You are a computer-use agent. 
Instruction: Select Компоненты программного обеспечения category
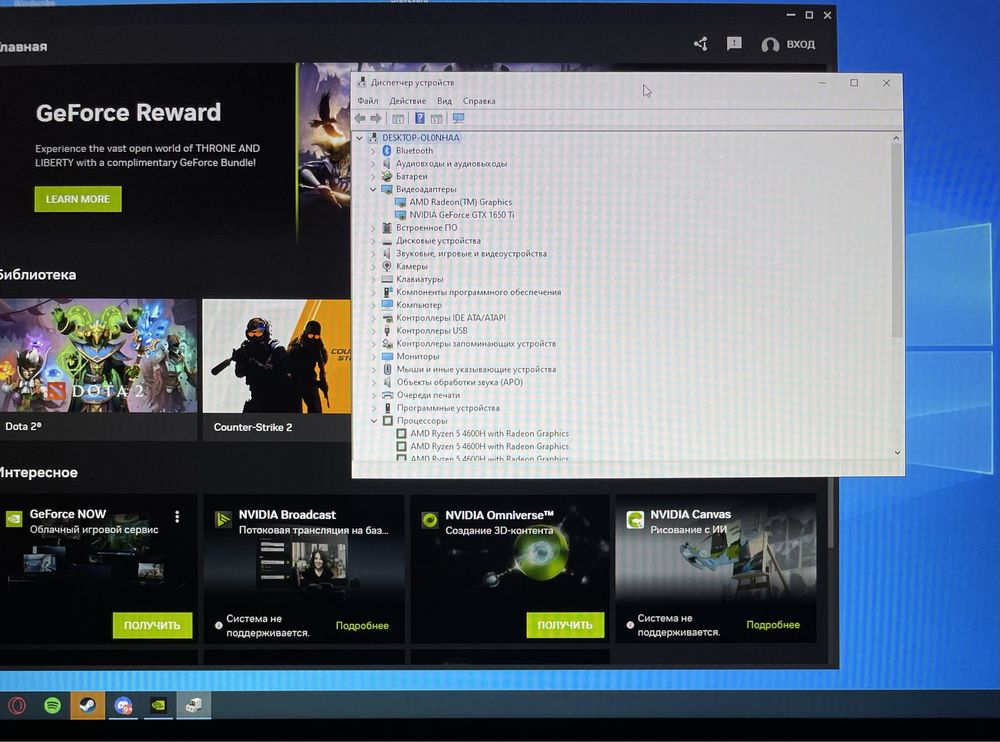point(479,292)
